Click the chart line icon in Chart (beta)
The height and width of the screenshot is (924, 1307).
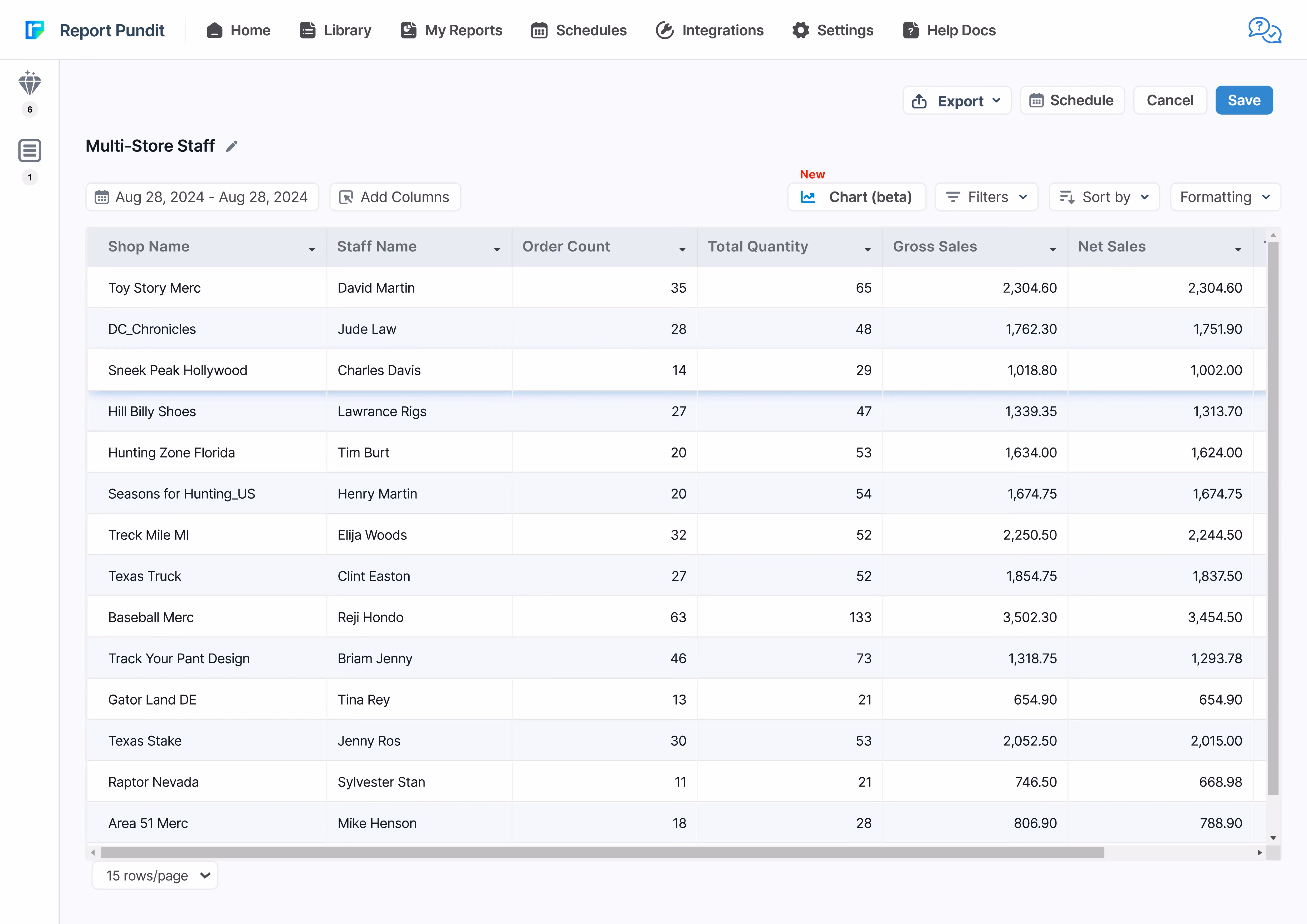[x=808, y=197]
